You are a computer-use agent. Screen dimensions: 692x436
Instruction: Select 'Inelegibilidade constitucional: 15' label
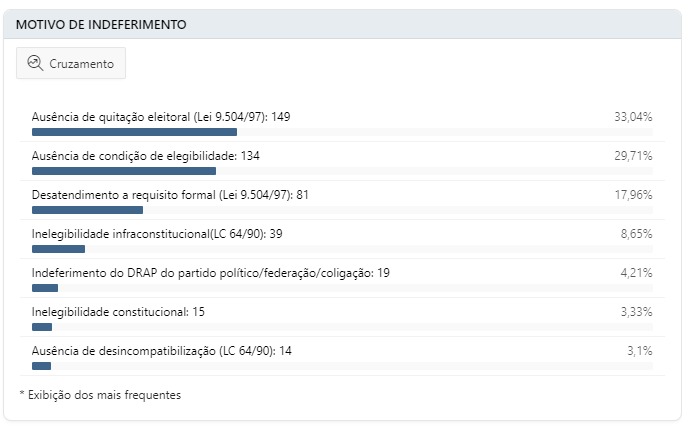click(118, 312)
